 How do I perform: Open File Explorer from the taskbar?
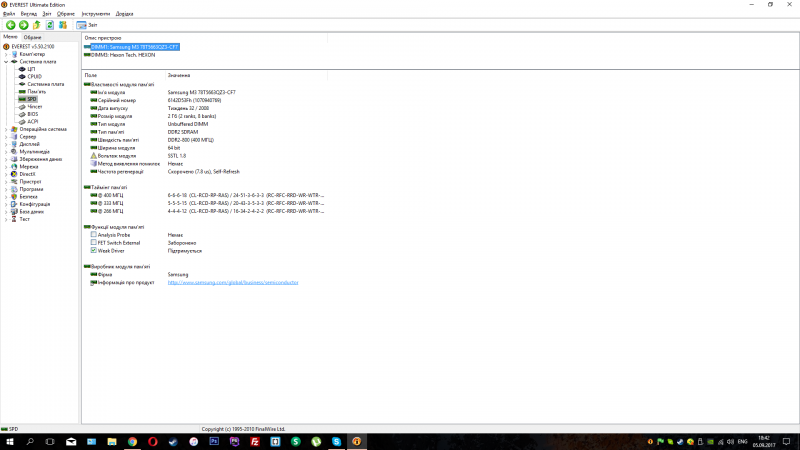(112, 442)
